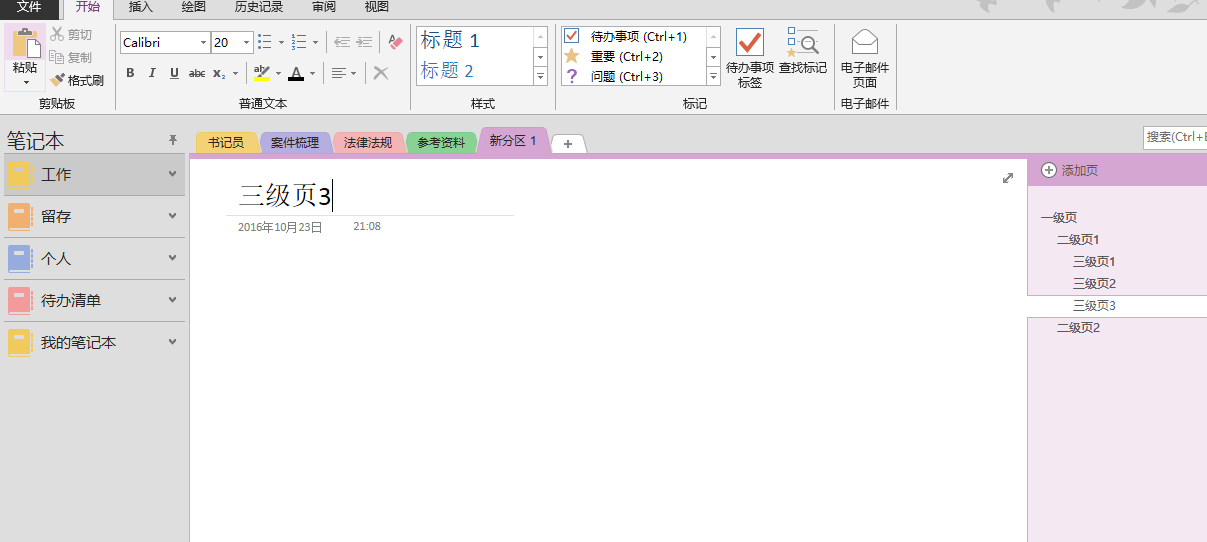Click the 剪切 (Cut) scissors button
Screen dimensions: 1207x542
tap(71, 35)
